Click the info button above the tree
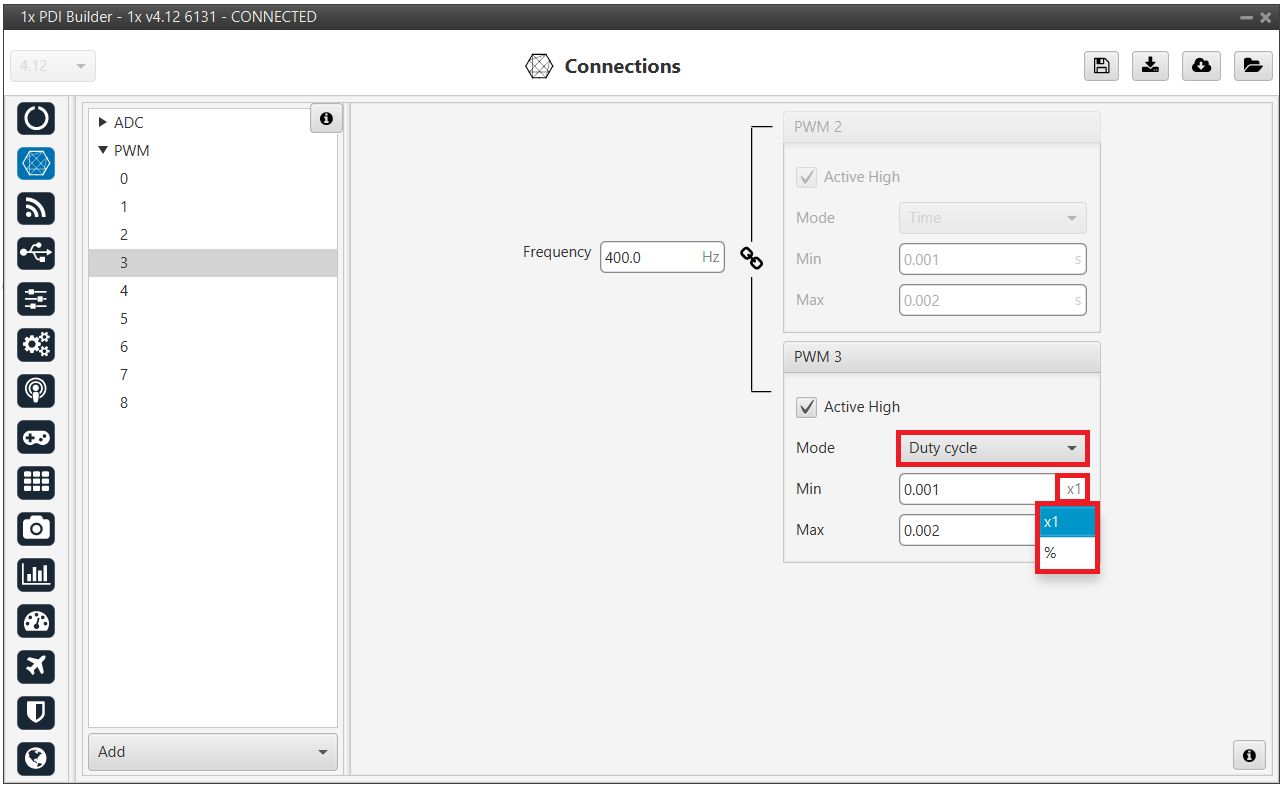Image resolution: width=1282 pixels, height=787 pixels. tap(326, 119)
